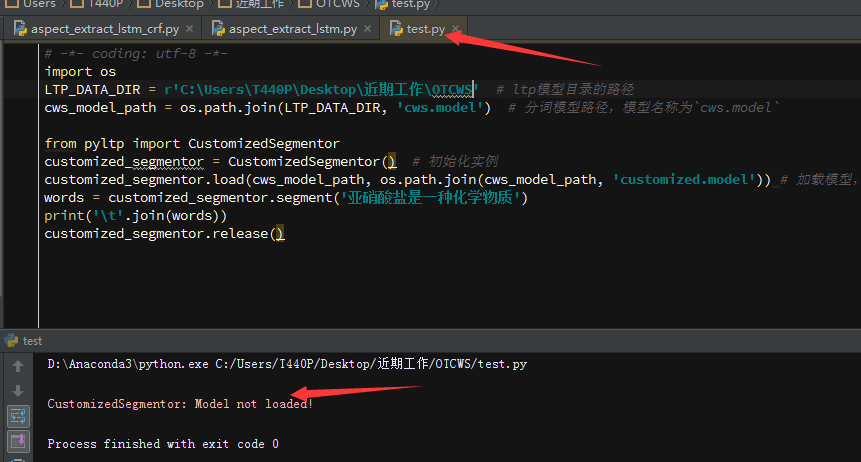Click the Down the stack trace arrow

[18, 391]
